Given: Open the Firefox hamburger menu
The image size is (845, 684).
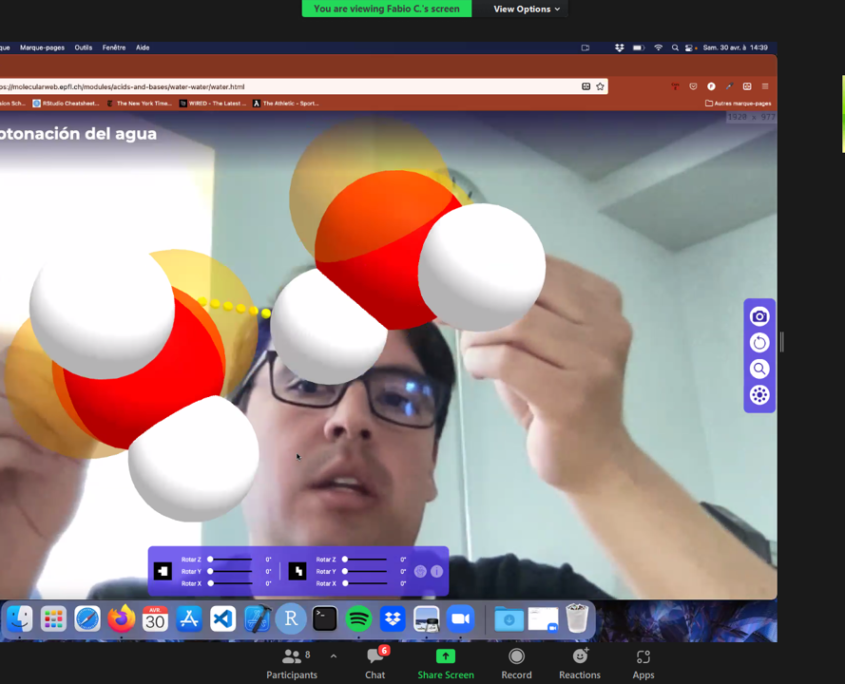Looking at the screenshot, I should click(765, 87).
